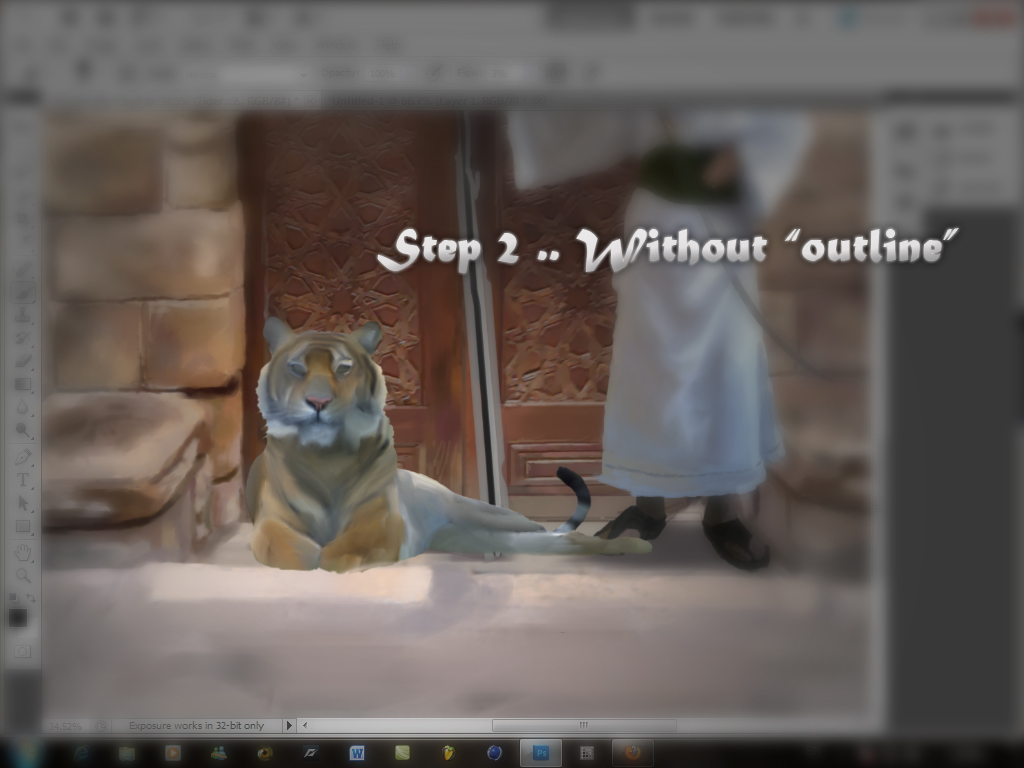This screenshot has width=1024, height=768.
Task: Reset default foreground and background colors
Action: [13, 598]
